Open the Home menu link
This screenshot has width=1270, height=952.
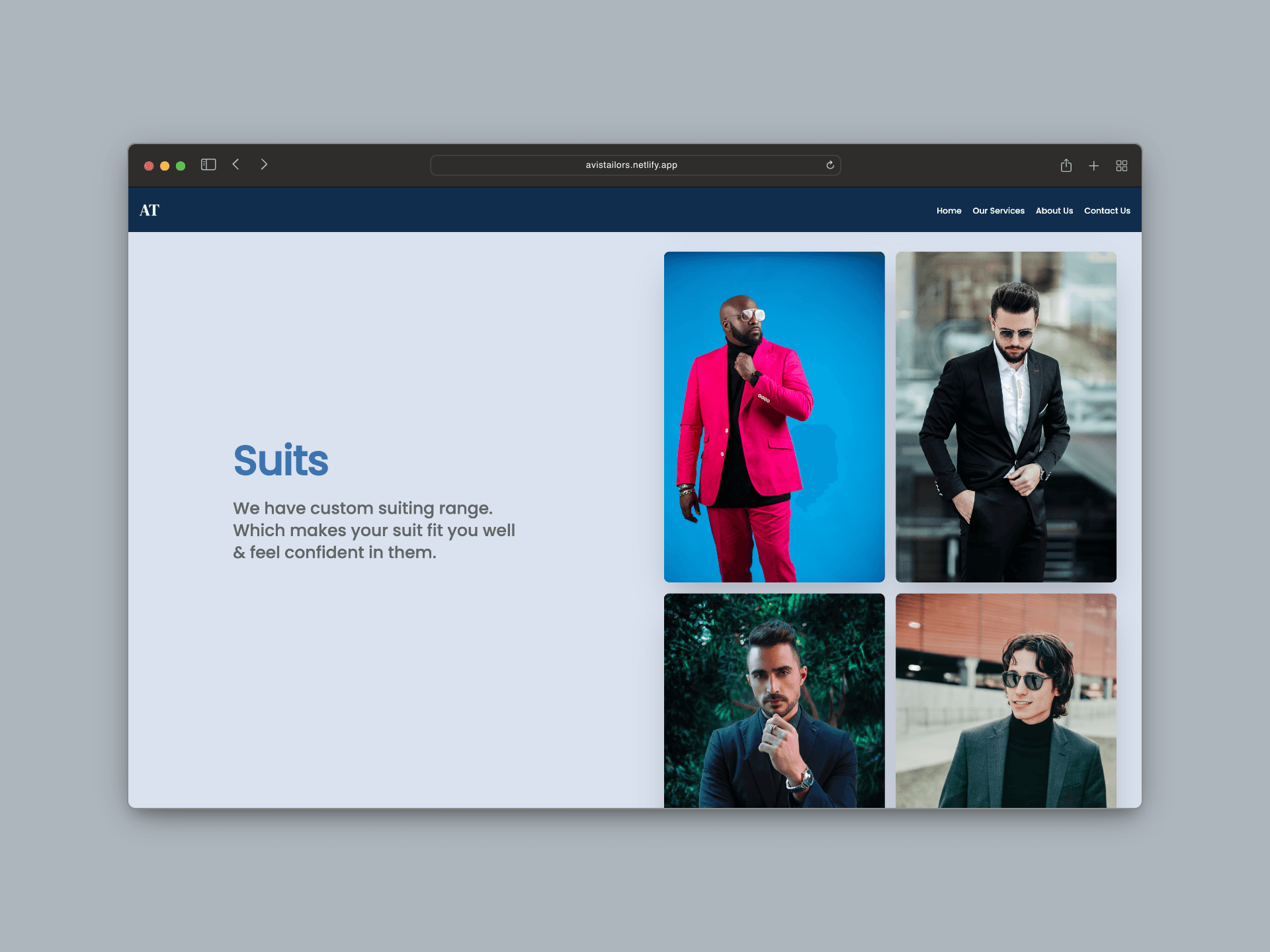tap(949, 211)
